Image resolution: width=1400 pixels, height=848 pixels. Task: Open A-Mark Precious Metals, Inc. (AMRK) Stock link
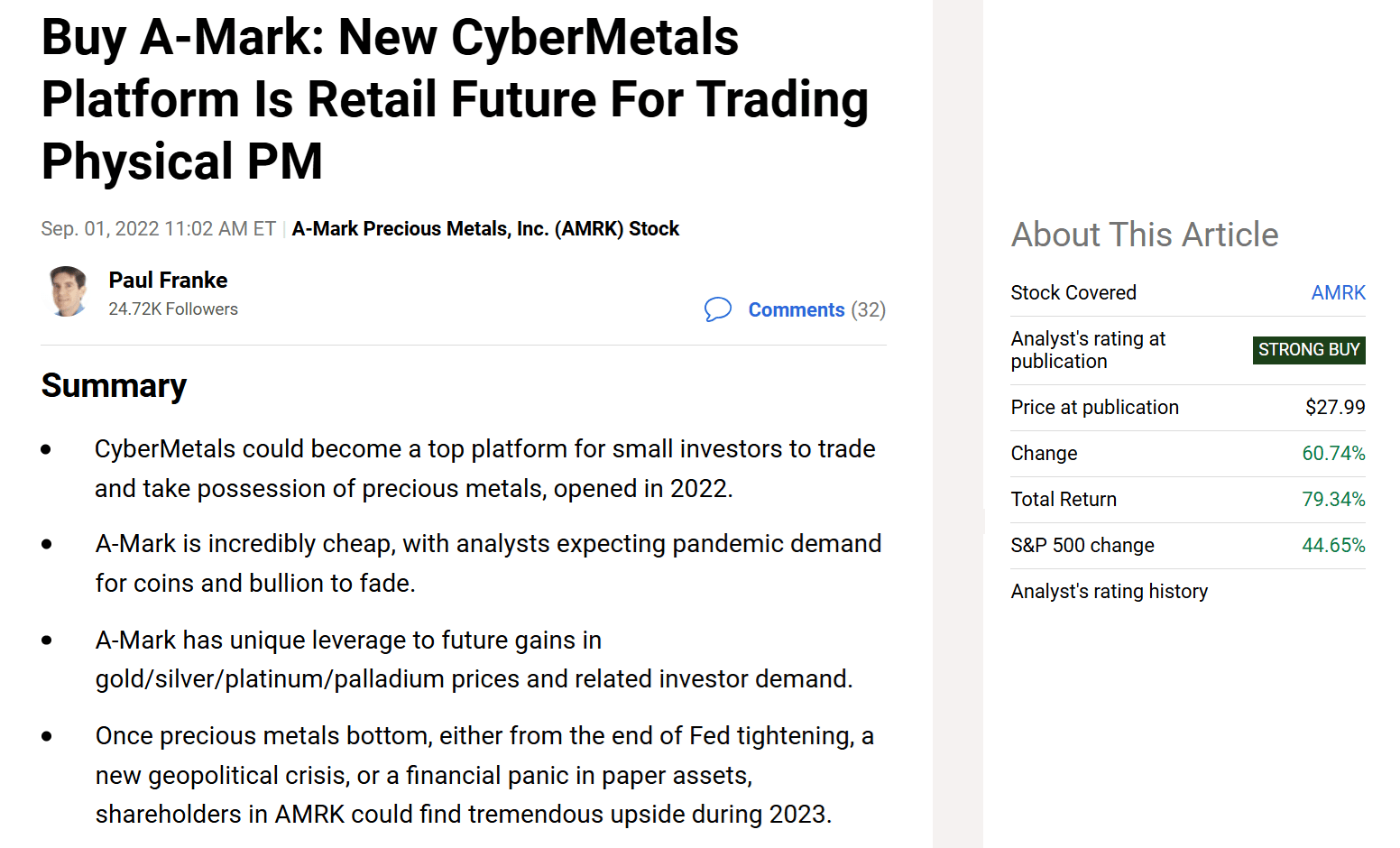(485, 228)
